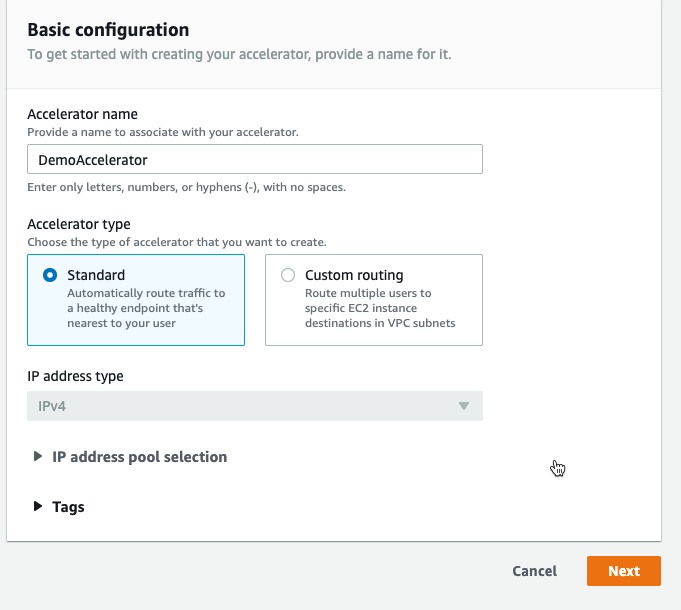Viewport: 681px width, 610px height.
Task: Click the IP address pool selection heading
Action: pyautogui.click(x=139, y=457)
